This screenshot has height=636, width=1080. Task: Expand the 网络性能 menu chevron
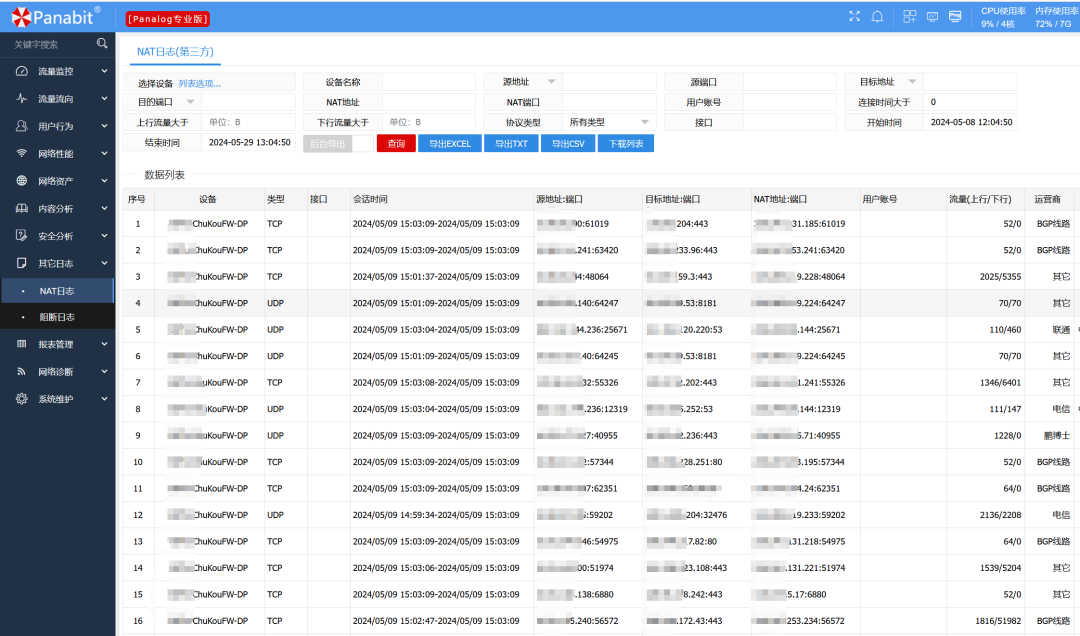coord(104,153)
